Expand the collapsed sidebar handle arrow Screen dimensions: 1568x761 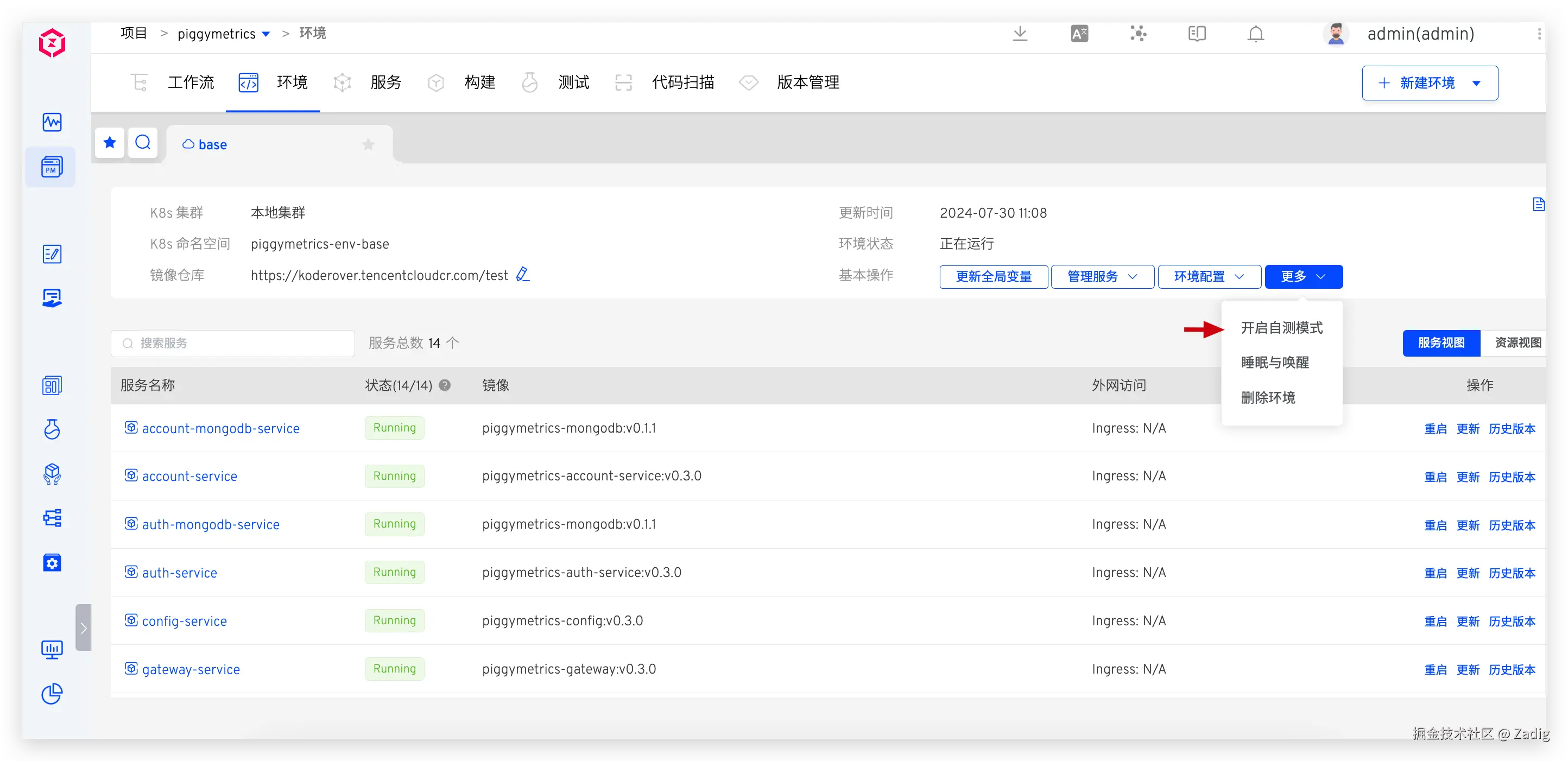pos(84,628)
